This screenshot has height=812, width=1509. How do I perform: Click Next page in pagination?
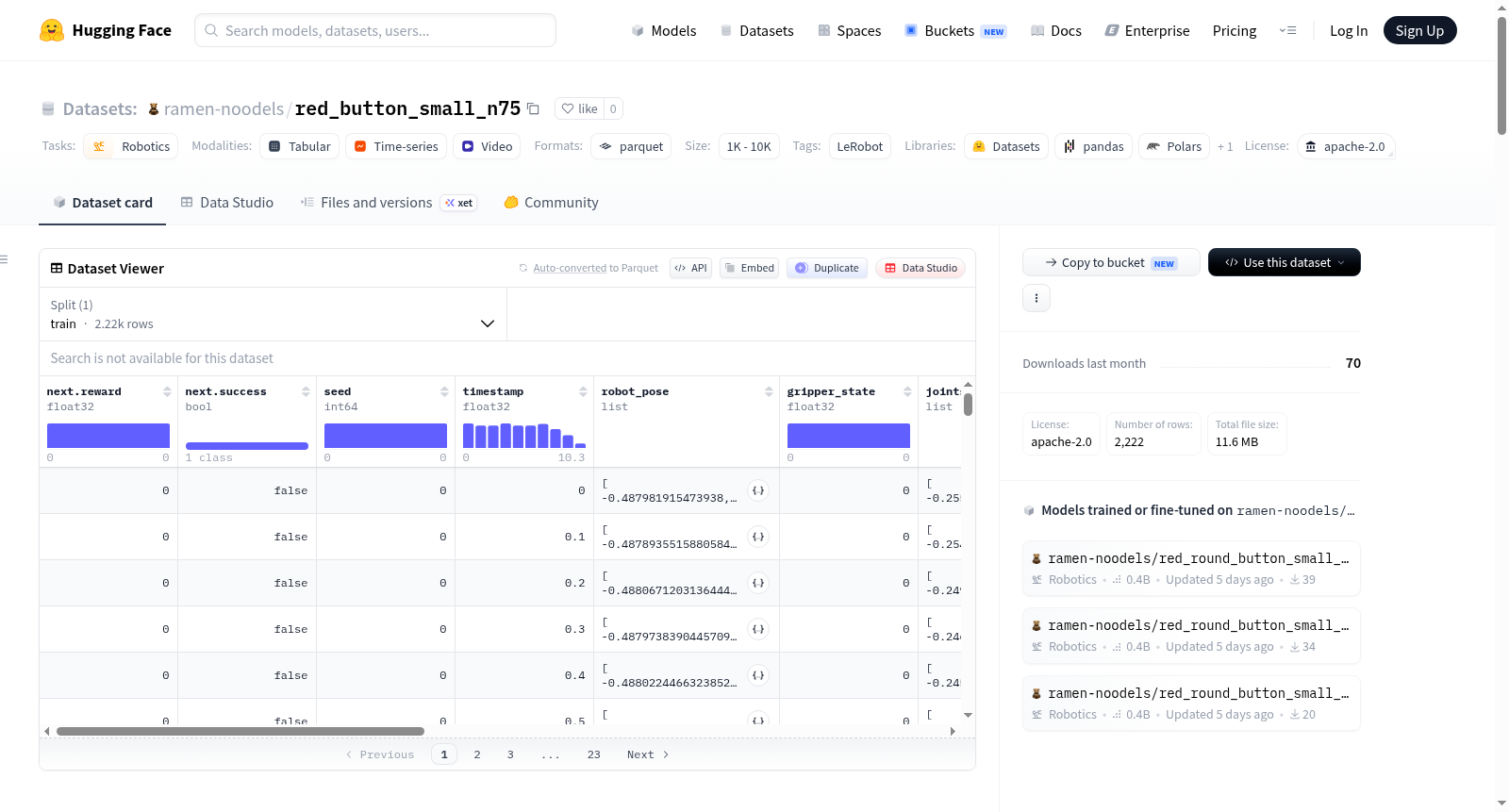[x=648, y=754]
